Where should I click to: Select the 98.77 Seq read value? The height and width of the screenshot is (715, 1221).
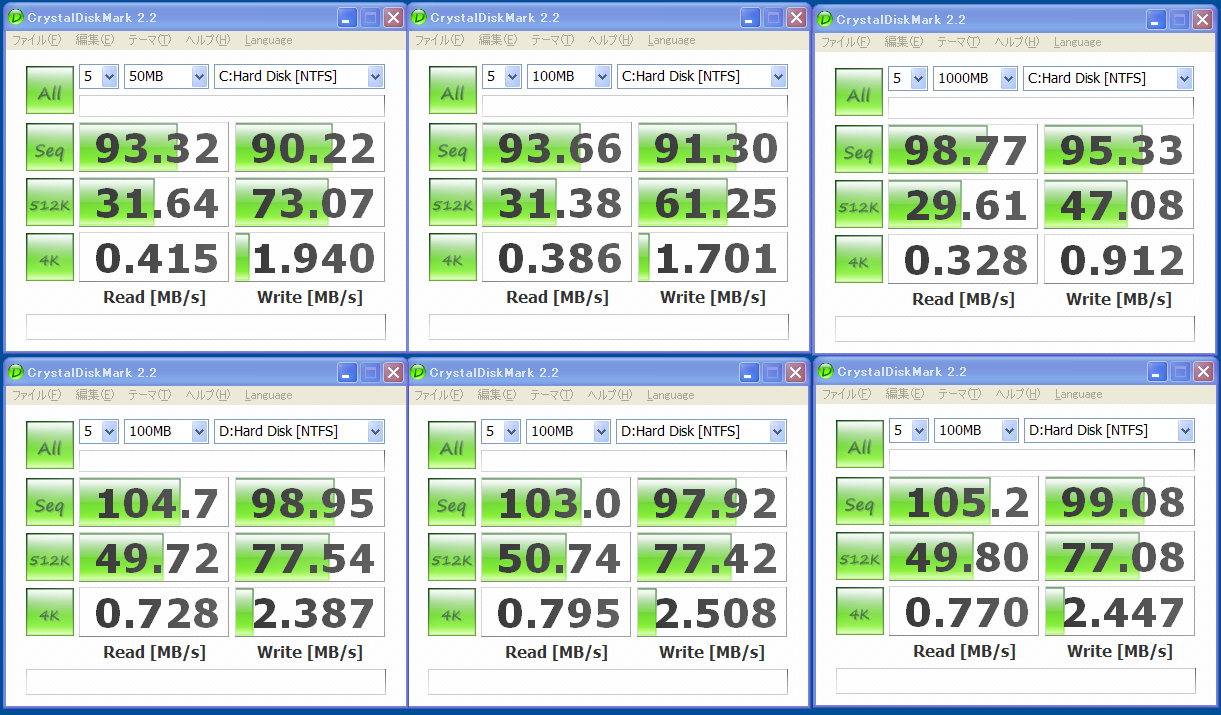pyautogui.click(x=963, y=150)
